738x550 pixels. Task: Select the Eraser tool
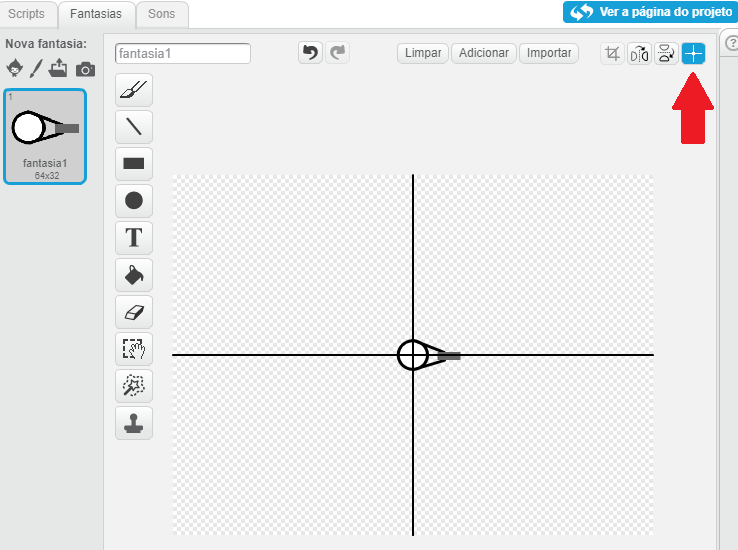coord(134,312)
